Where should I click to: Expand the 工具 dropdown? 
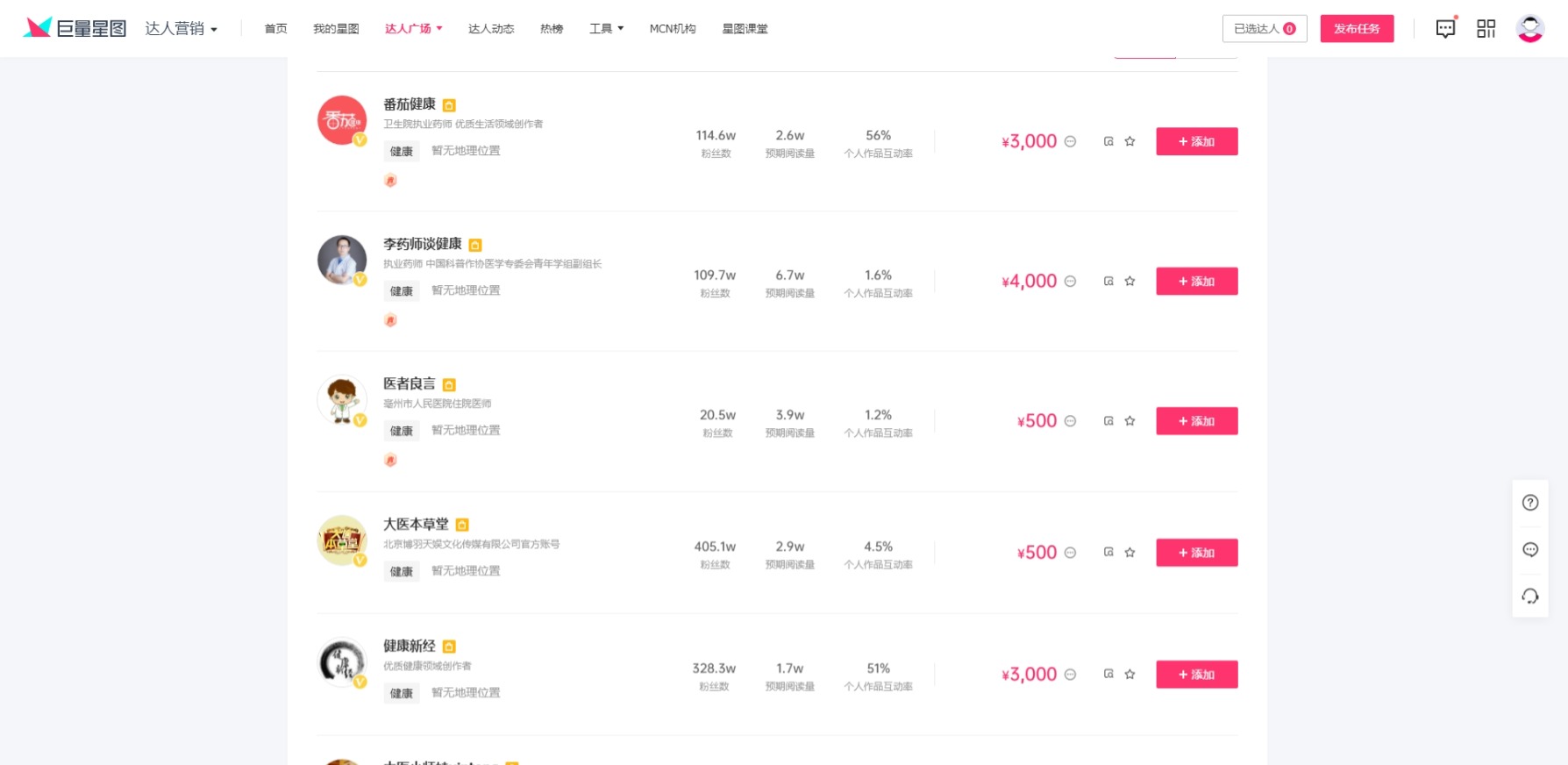tap(606, 28)
